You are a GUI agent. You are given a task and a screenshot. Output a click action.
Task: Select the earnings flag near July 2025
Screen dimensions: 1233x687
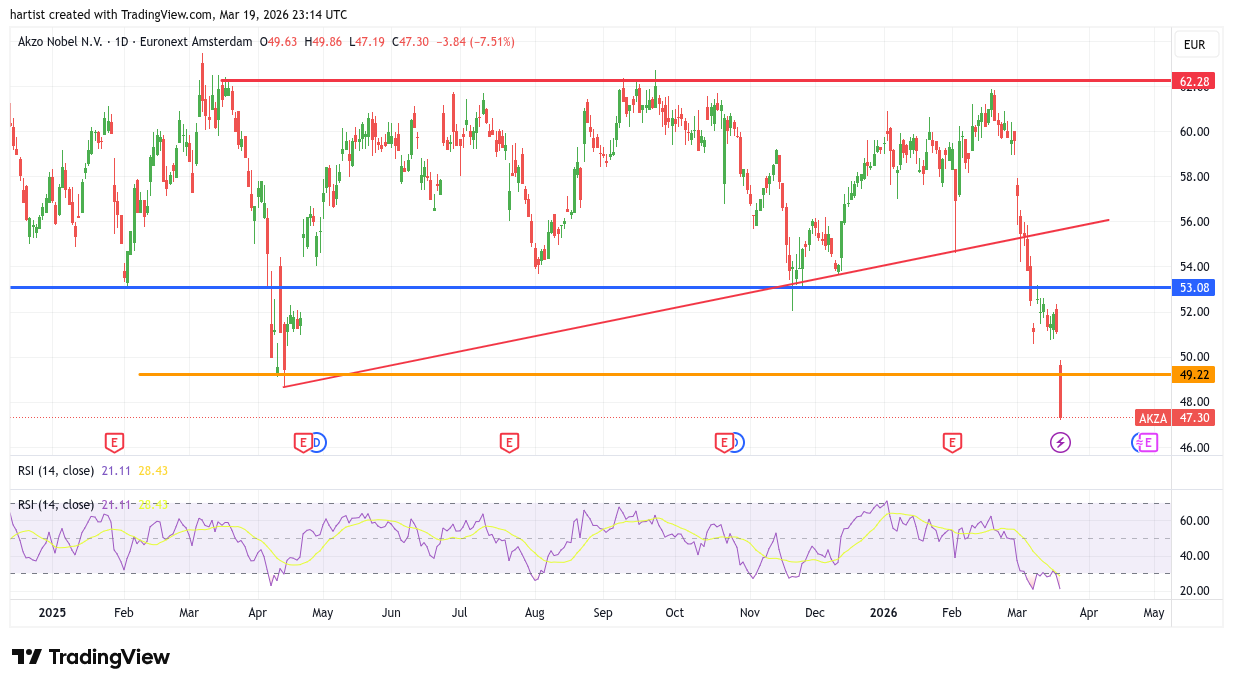(x=509, y=442)
